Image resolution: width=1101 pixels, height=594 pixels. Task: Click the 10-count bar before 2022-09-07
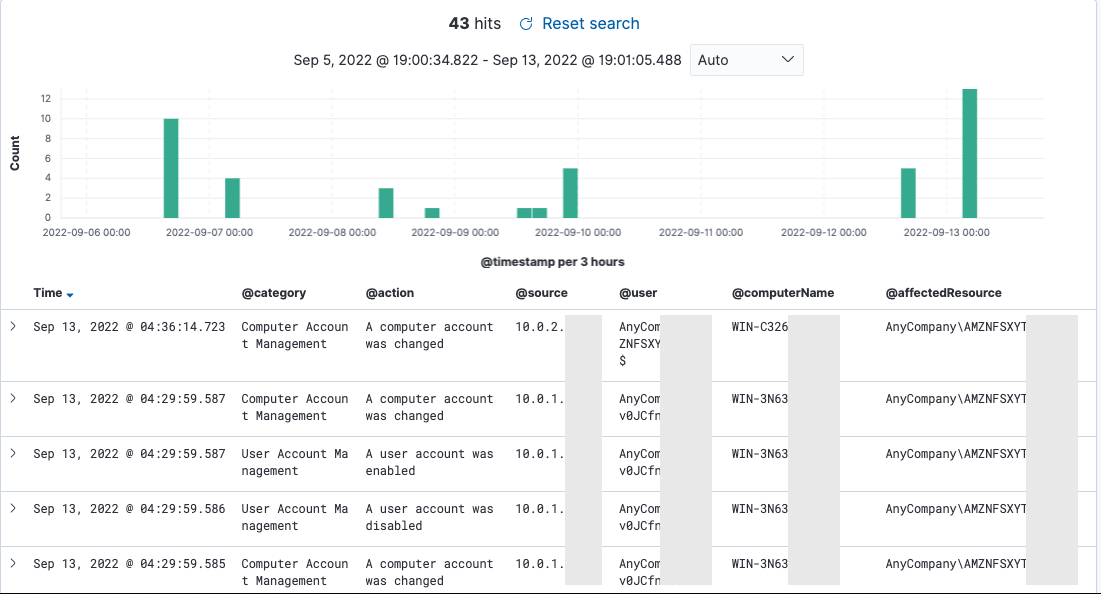pyautogui.click(x=171, y=169)
